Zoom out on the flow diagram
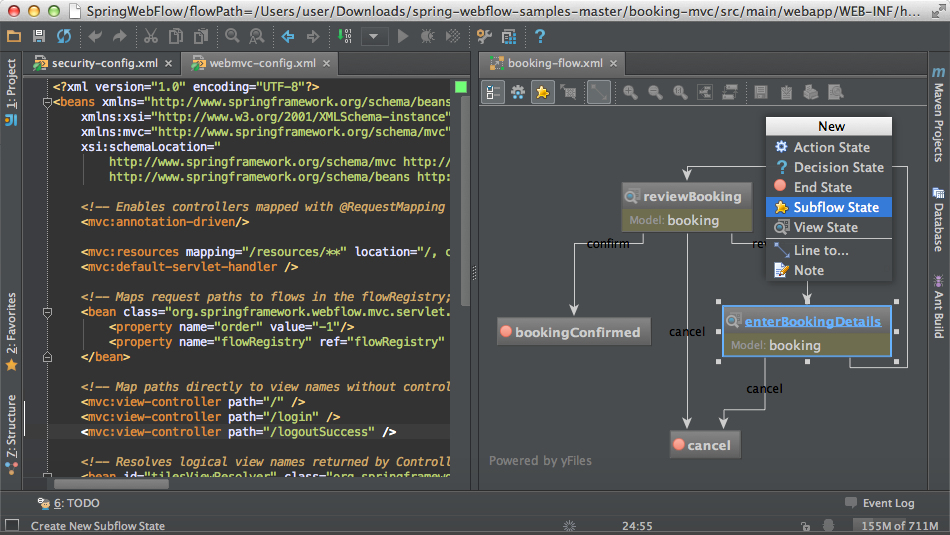 click(655, 92)
